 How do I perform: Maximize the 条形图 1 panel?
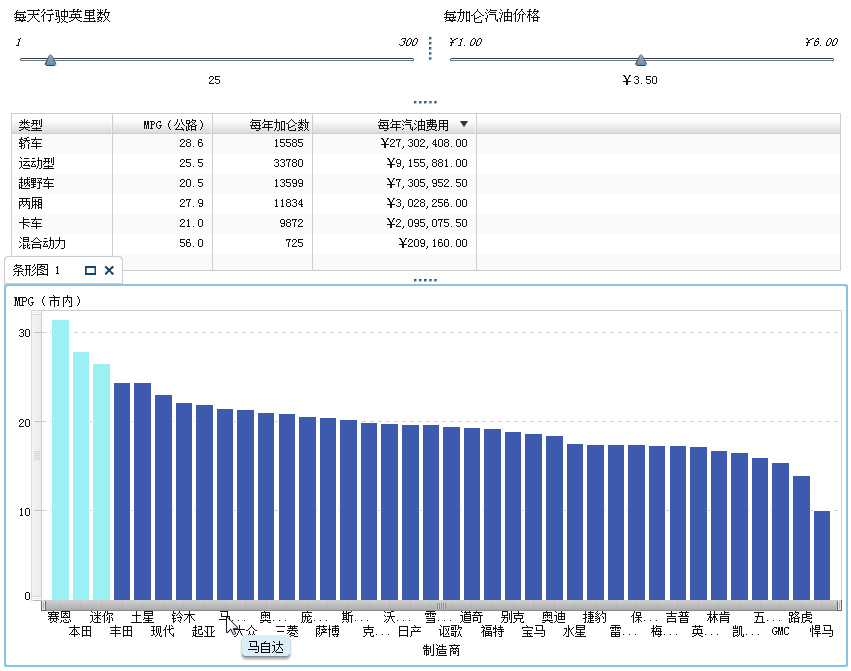[x=91, y=270]
